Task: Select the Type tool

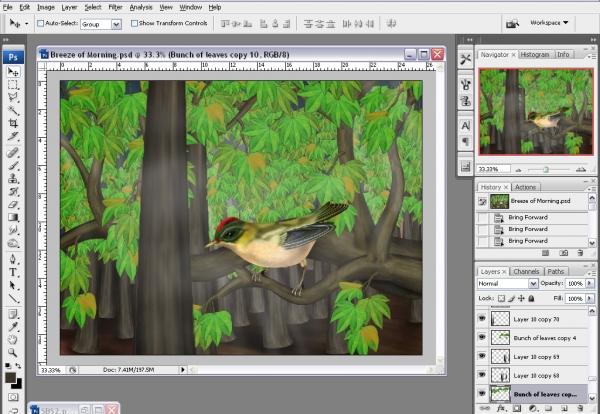Action: tap(13, 272)
